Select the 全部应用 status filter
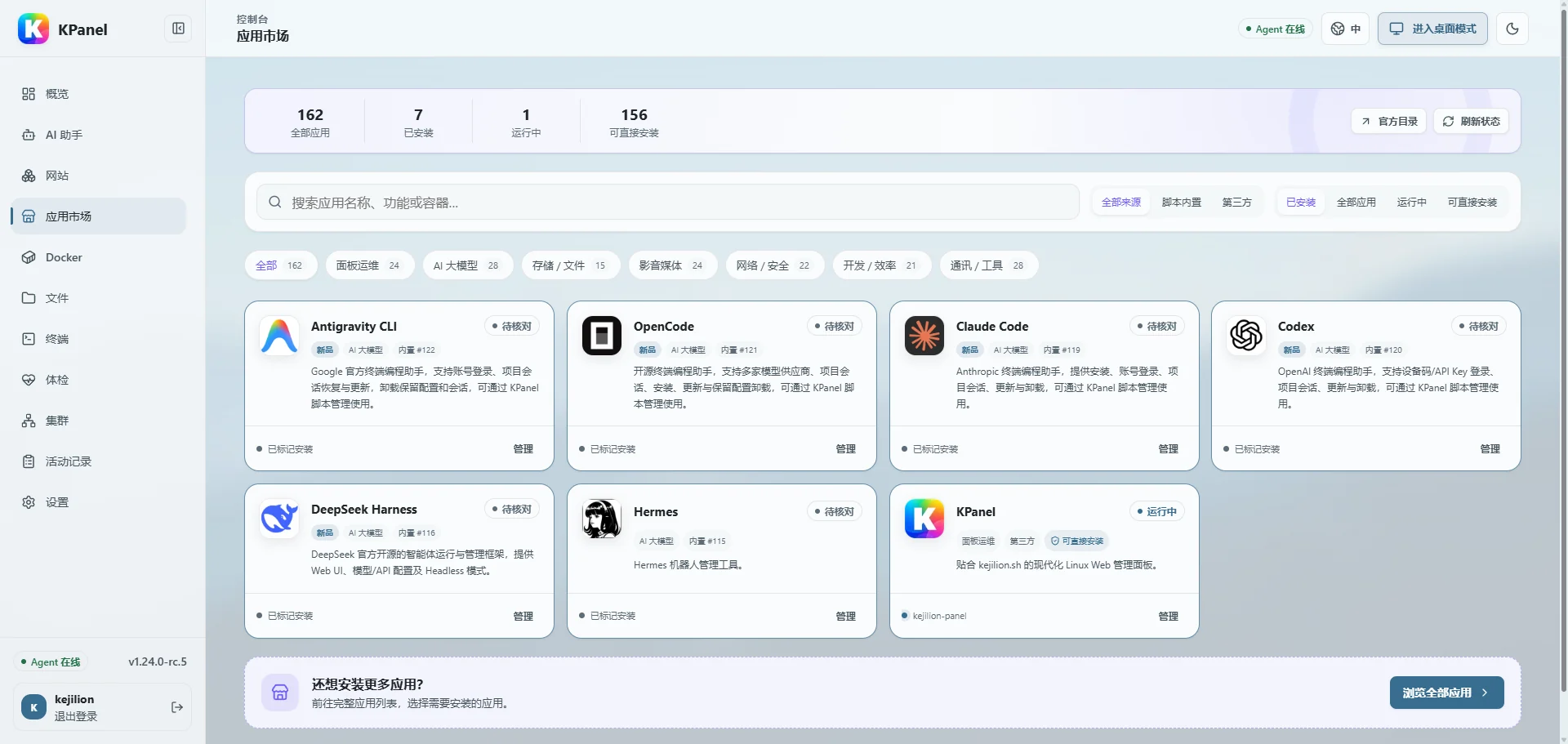The height and width of the screenshot is (744, 1568). [1356, 202]
